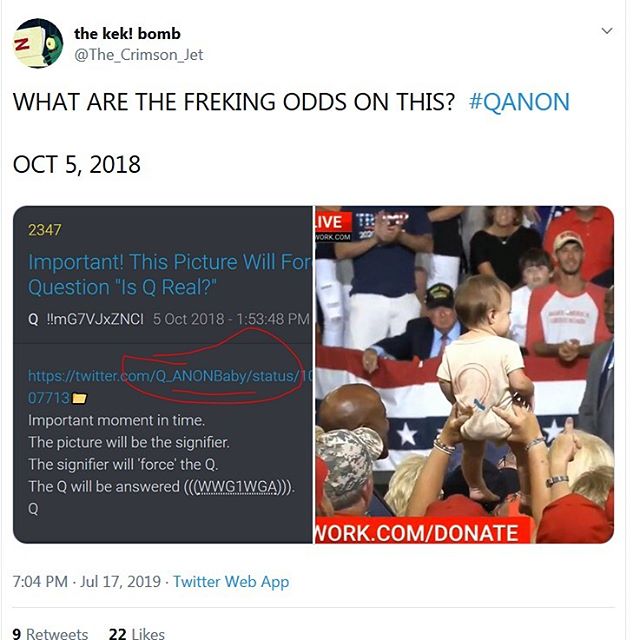Click post number 2347 in screenshot
The image size is (640, 640).
click(44, 230)
